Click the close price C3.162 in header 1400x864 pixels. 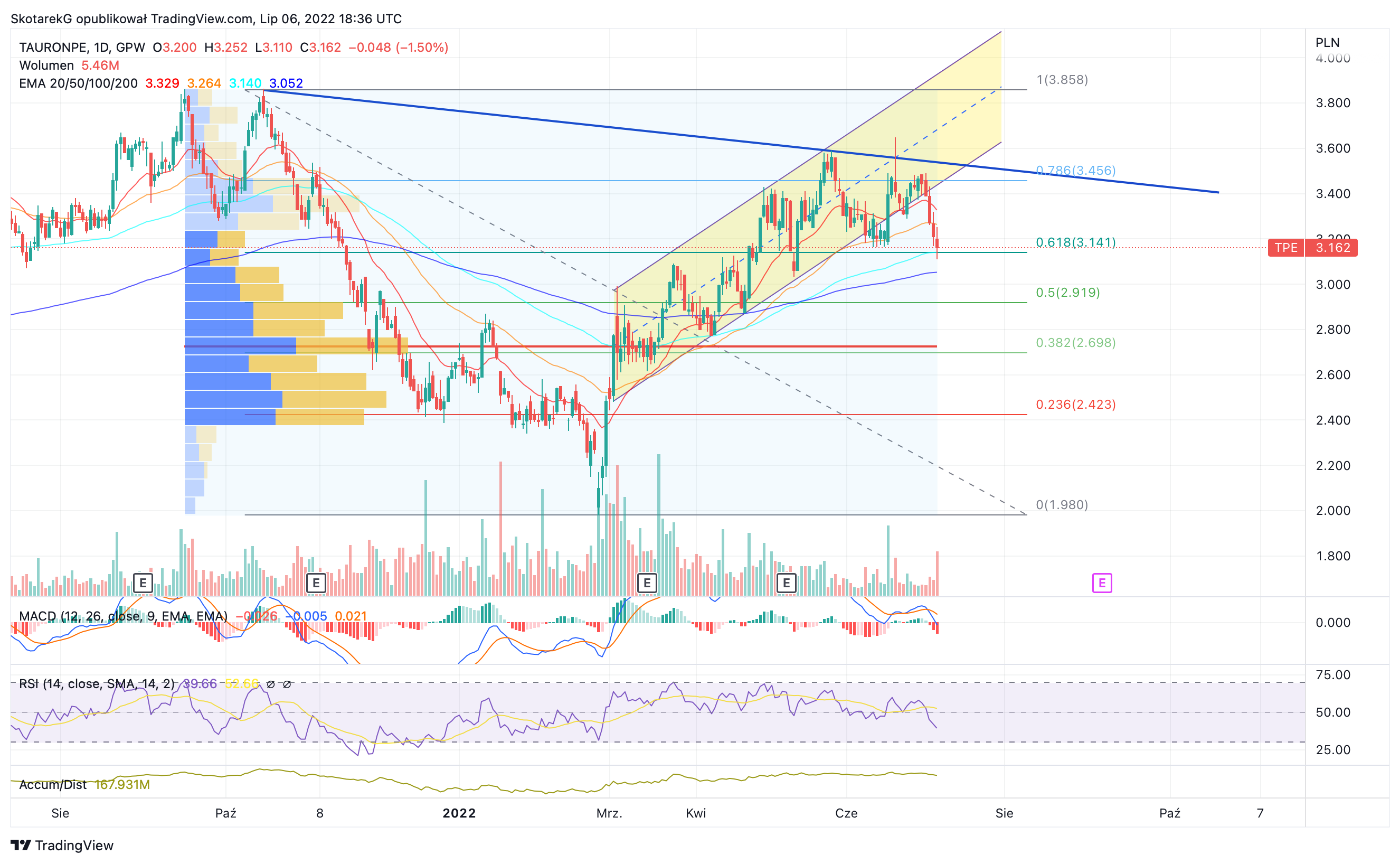pyautogui.click(x=320, y=48)
